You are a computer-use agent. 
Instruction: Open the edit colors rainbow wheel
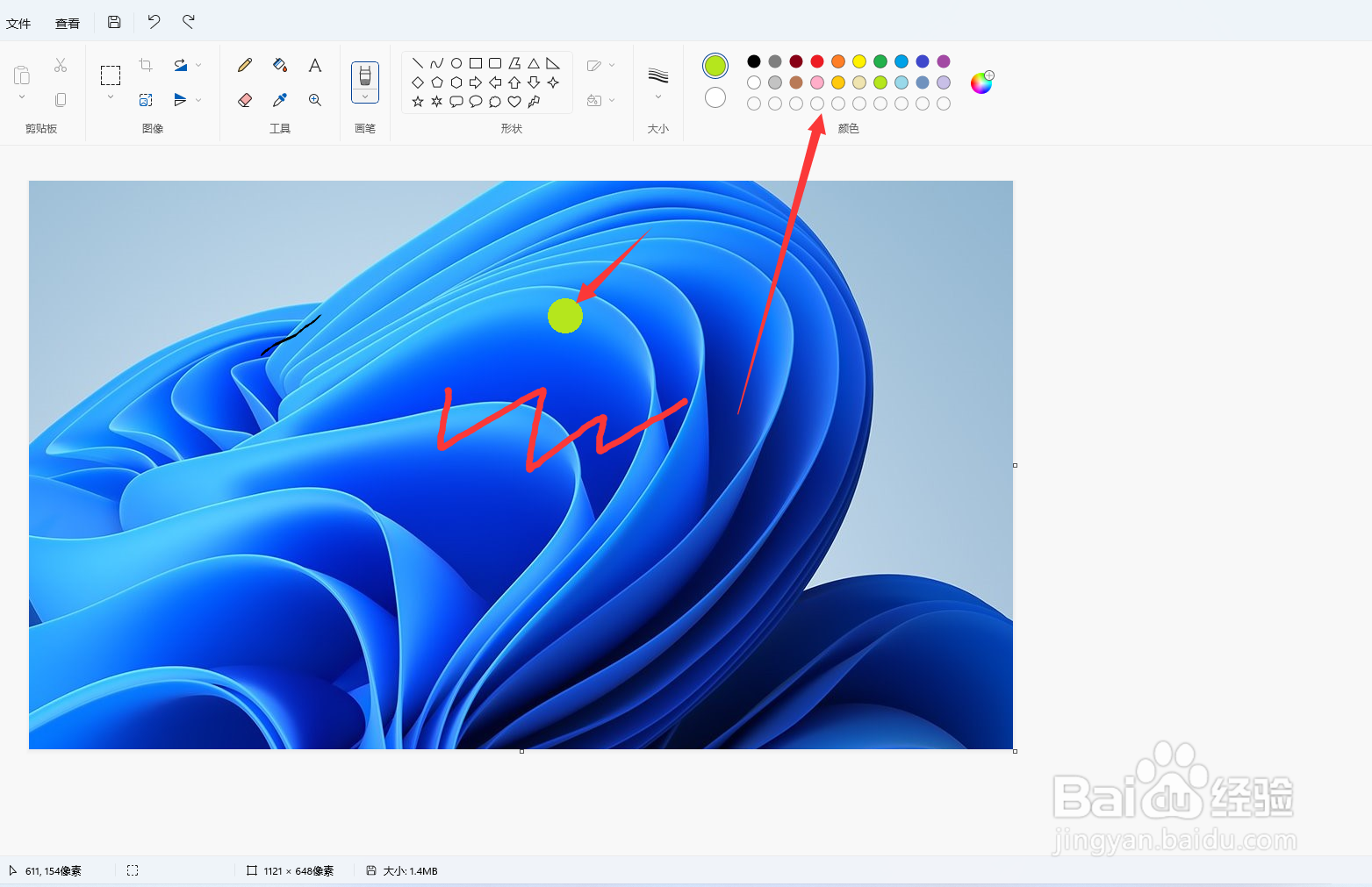tap(981, 82)
